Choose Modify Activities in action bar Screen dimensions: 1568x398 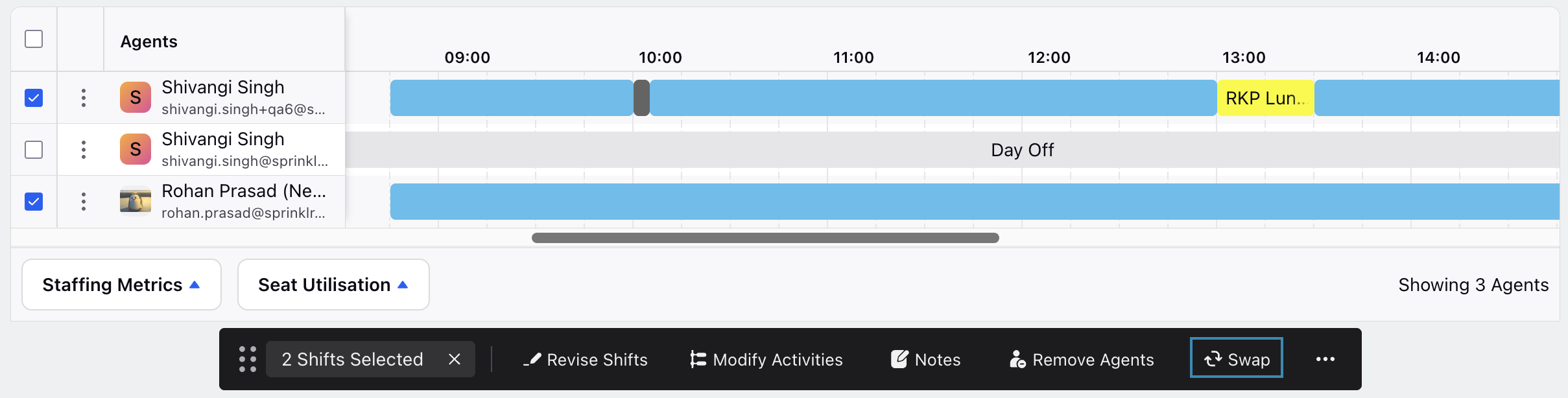tap(766, 359)
